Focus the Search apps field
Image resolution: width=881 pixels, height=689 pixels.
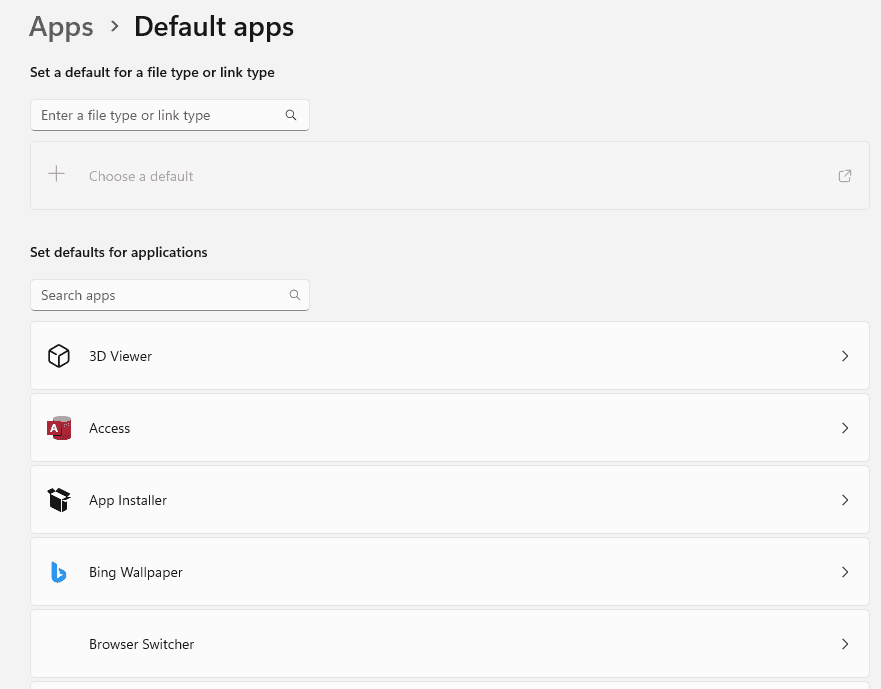[170, 295]
